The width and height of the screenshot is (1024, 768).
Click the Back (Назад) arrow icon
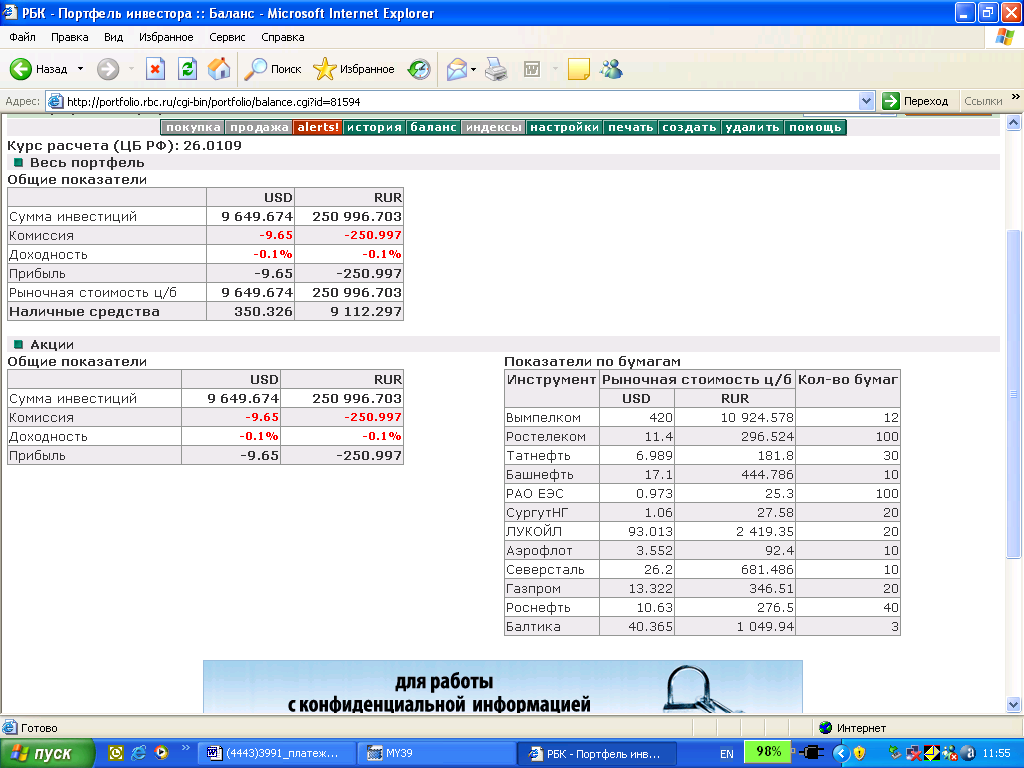21,69
